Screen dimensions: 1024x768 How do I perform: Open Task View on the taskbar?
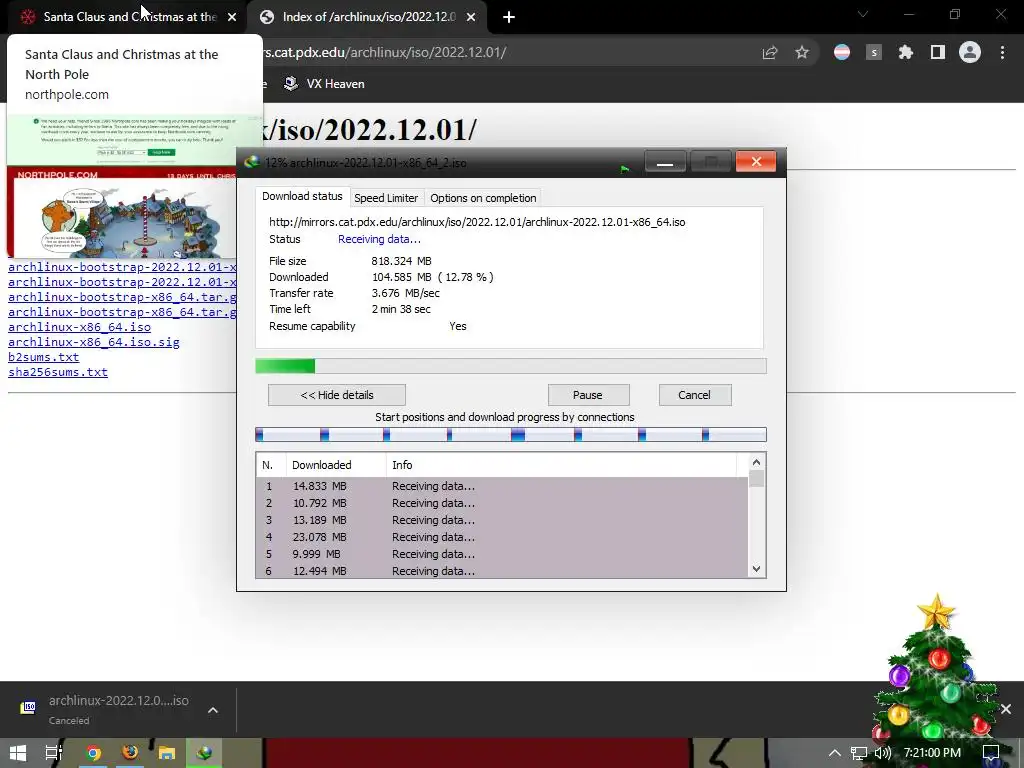tap(54, 753)
